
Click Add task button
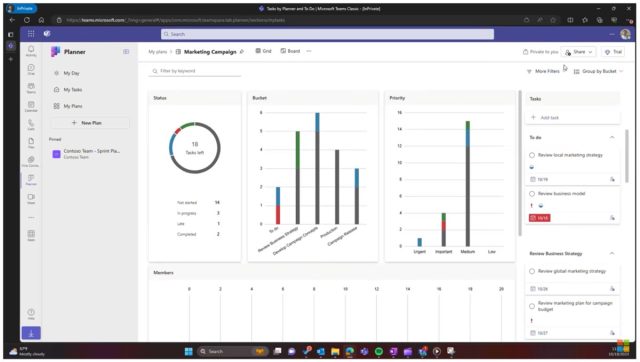572,118
